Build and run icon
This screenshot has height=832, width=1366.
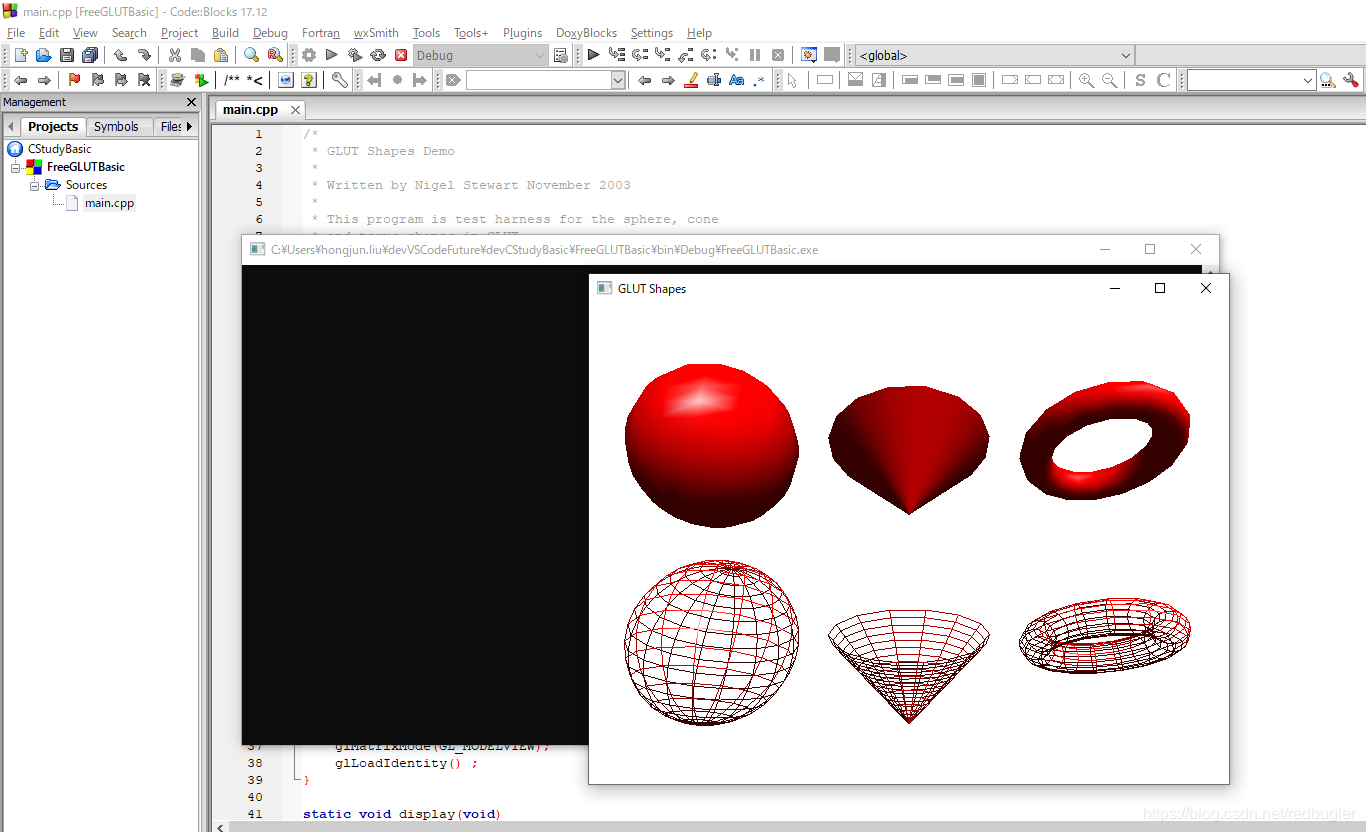355,56
